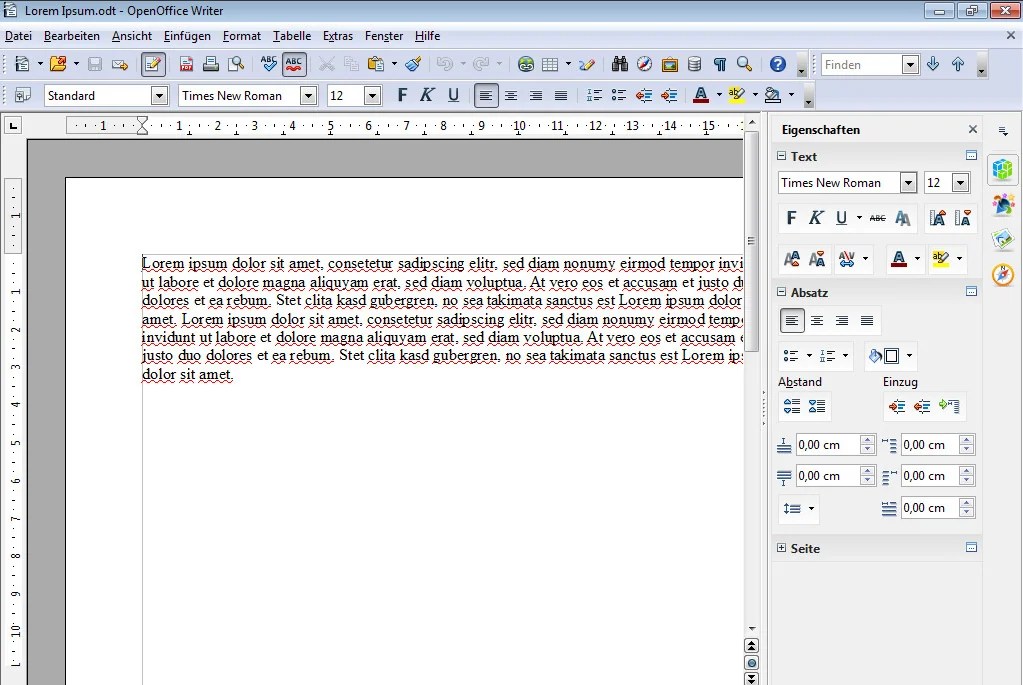Open the Format menu
This screenshot has height=685, width=1023.
pyautogui.click(x=241, y=36)
